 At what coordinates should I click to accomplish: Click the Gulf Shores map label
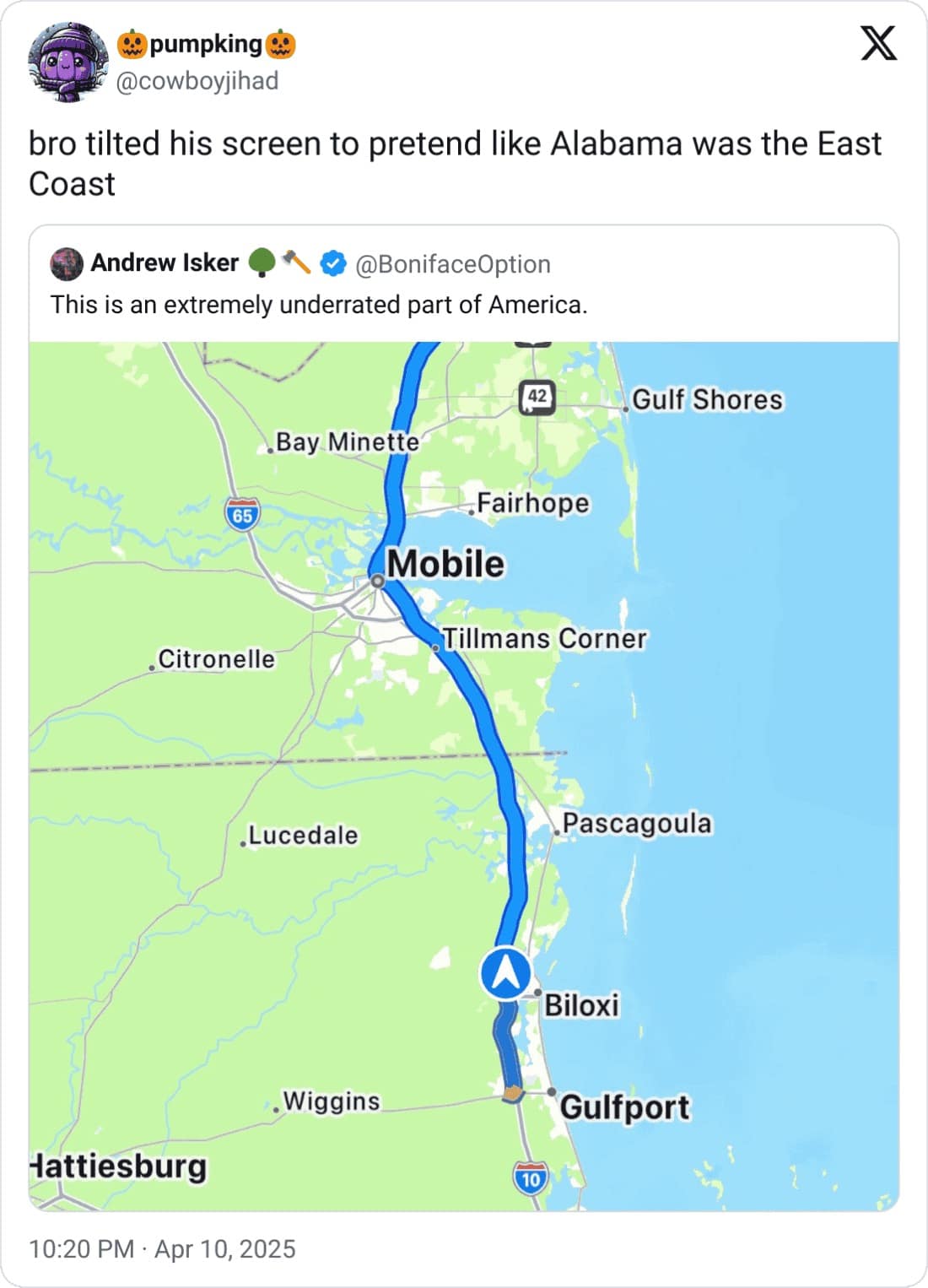coord(707,399)
